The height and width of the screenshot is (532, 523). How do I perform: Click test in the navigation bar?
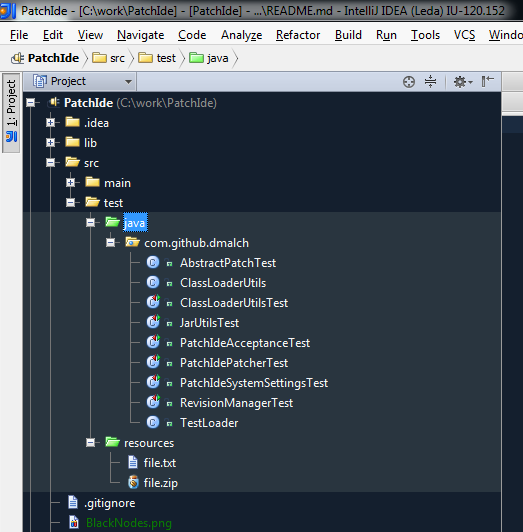point(157,58)
